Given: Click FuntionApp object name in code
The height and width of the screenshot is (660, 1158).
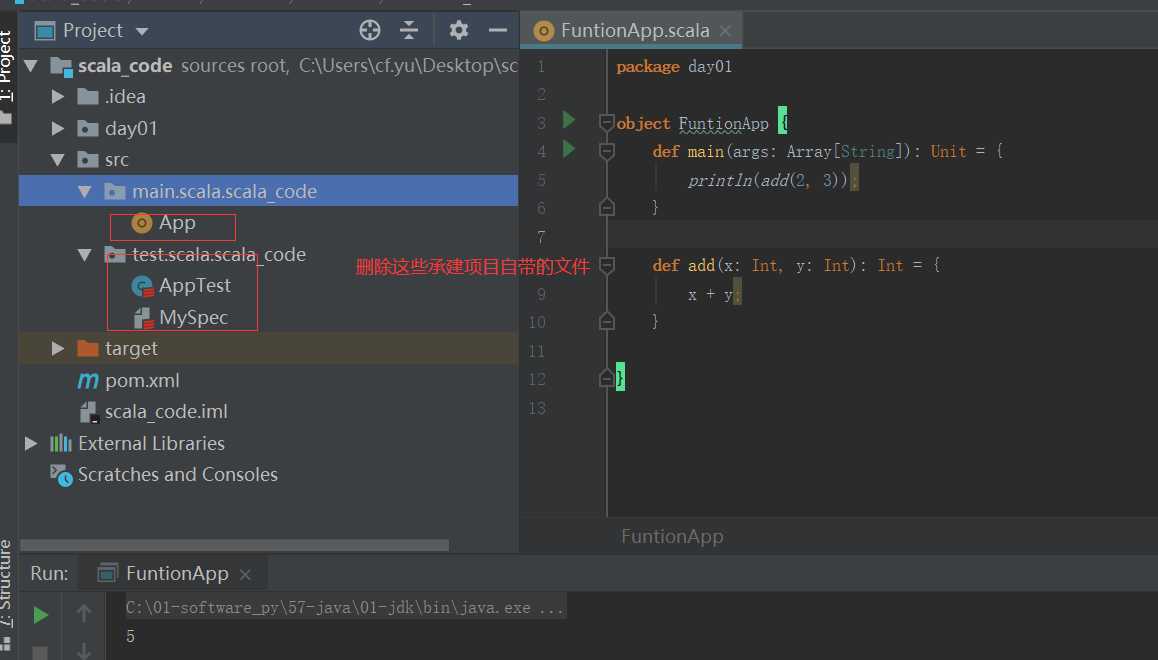Looking at the screenshot, I should coord(723,123).
